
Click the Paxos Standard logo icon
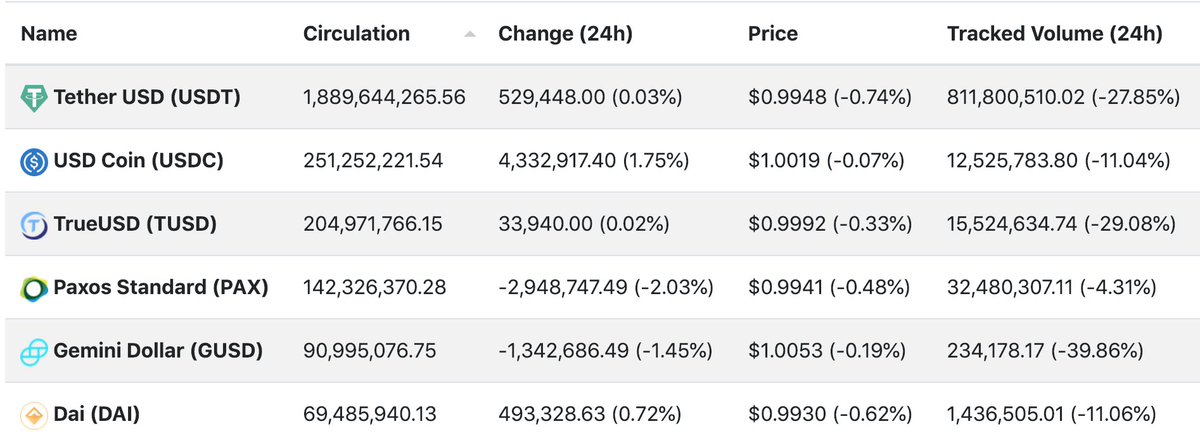click(34, 288)
